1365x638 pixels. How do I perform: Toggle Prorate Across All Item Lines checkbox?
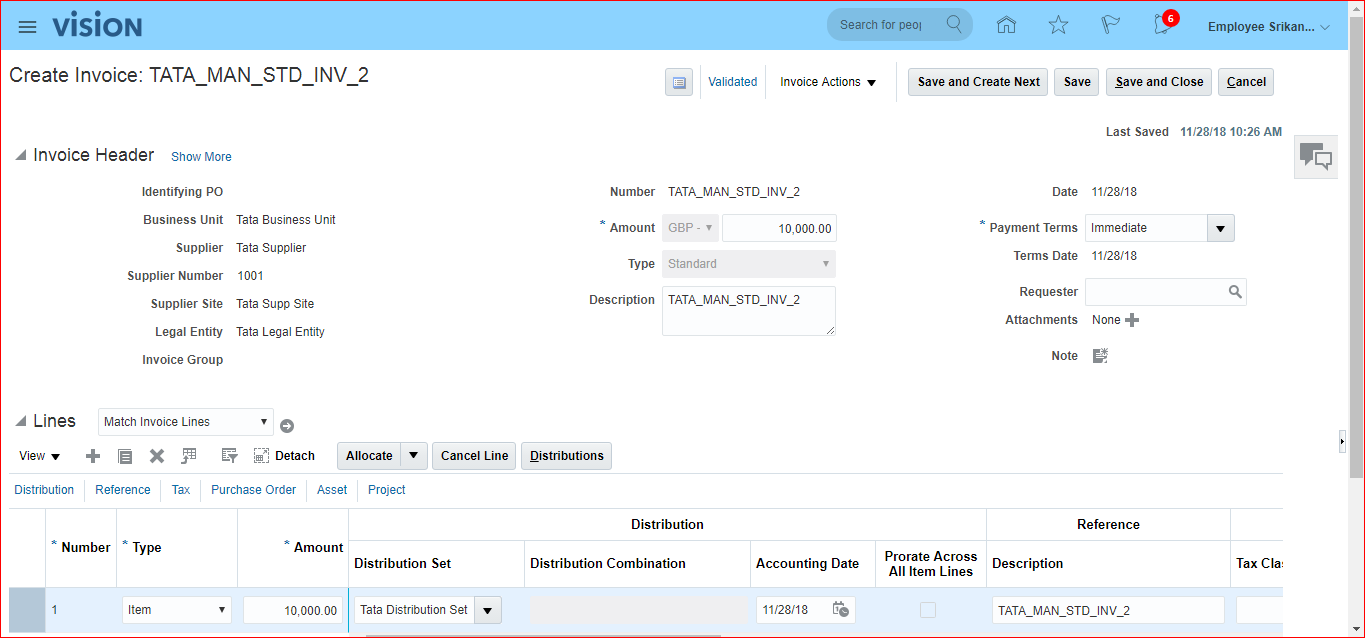929,610
